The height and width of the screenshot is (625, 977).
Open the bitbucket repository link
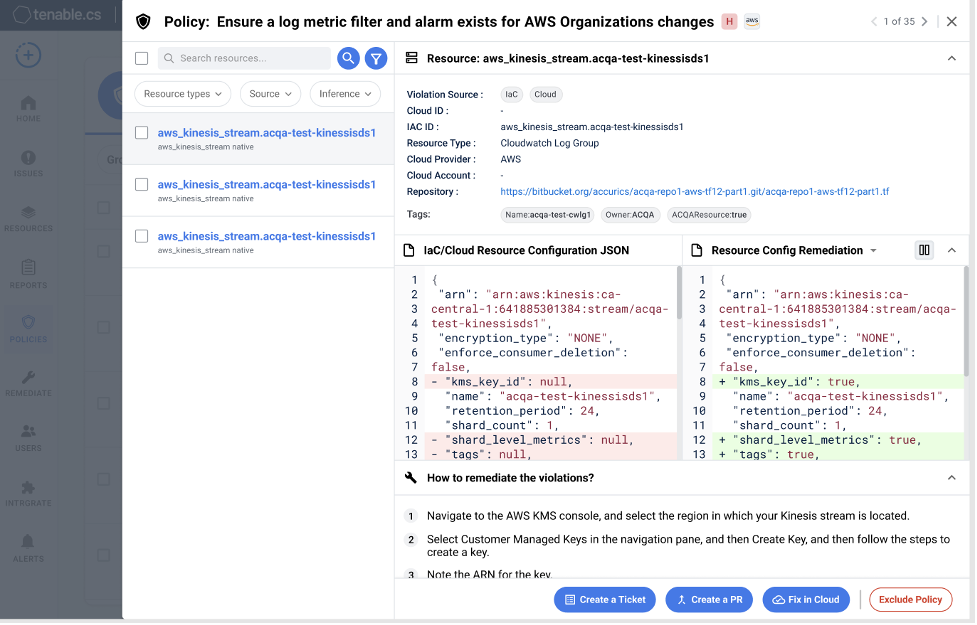click(694, 192)
